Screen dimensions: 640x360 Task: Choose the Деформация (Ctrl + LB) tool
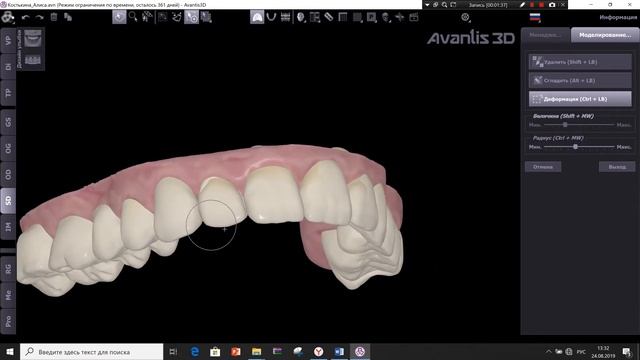[580, 99]
